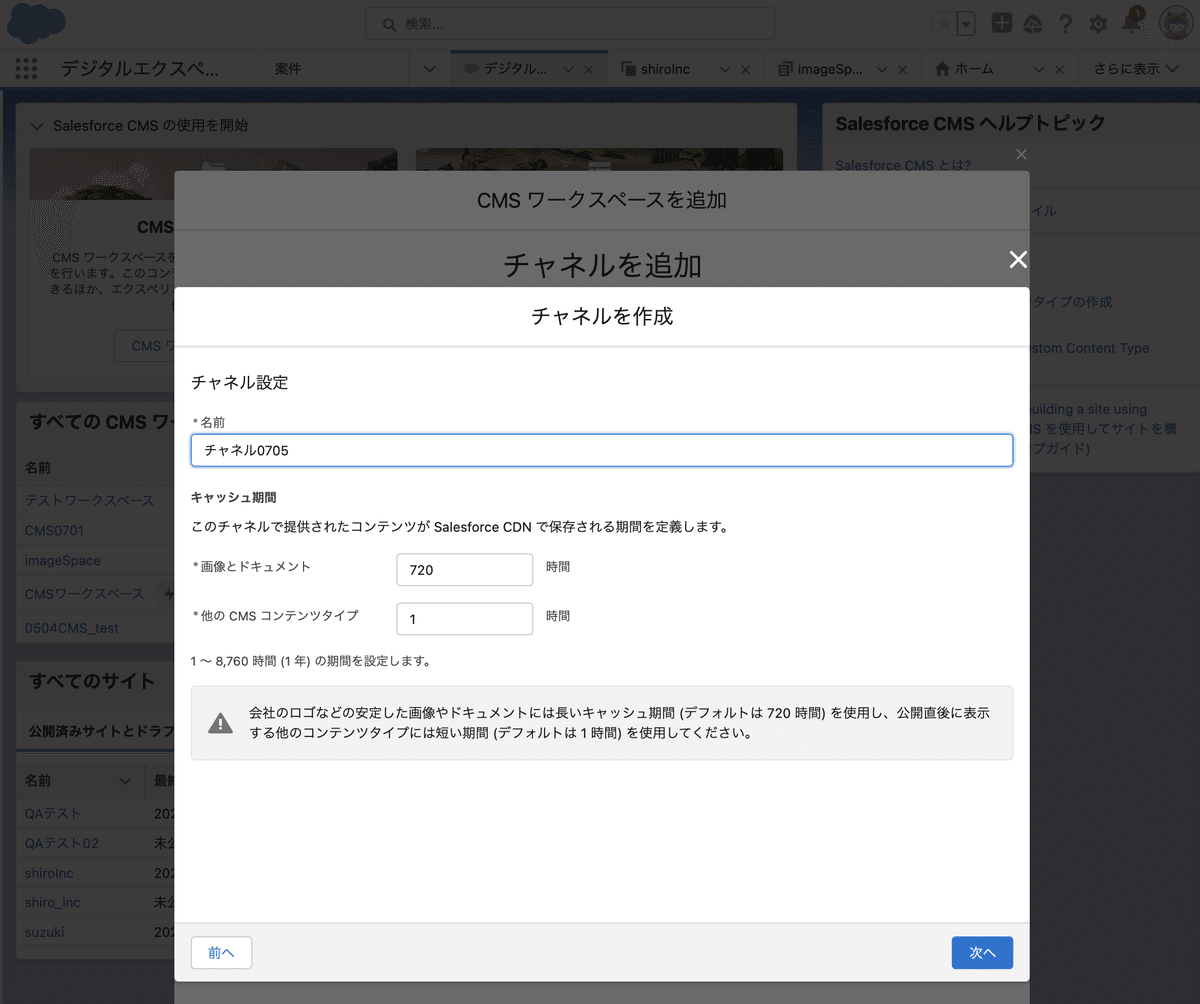Open the user profile avatar
This screenshot has height=1004, width=1200.
1176,24
